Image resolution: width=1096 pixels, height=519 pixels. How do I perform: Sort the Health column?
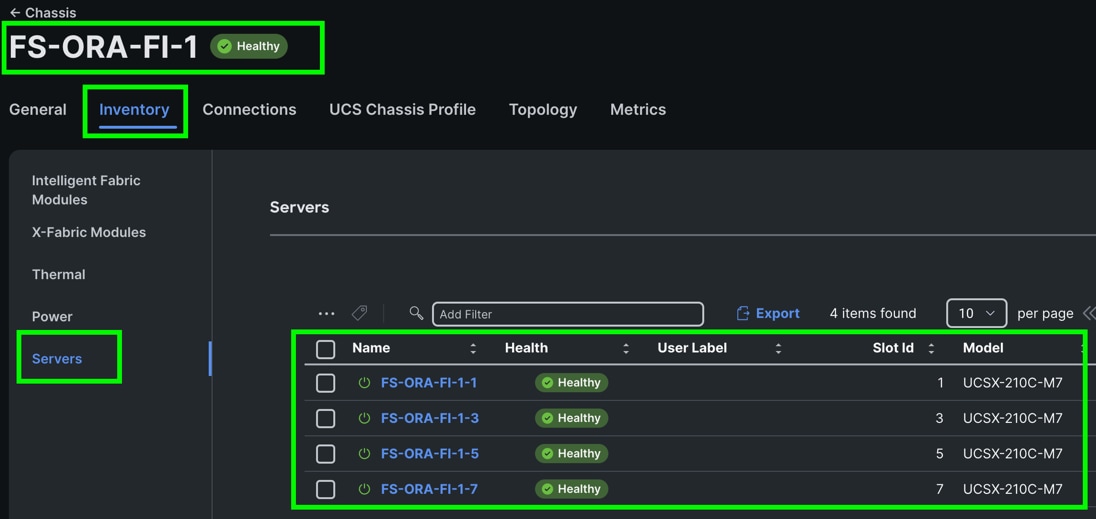[x=626, y=349]
